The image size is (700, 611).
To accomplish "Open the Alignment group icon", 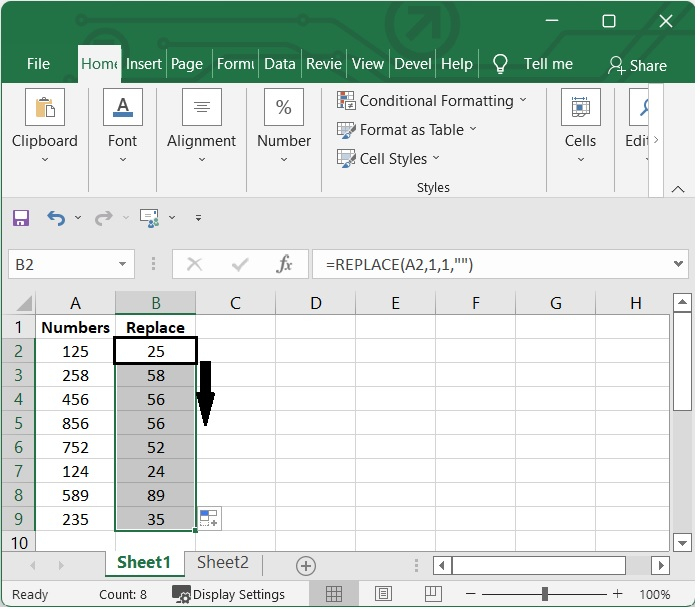I will [x=202, y=107].
